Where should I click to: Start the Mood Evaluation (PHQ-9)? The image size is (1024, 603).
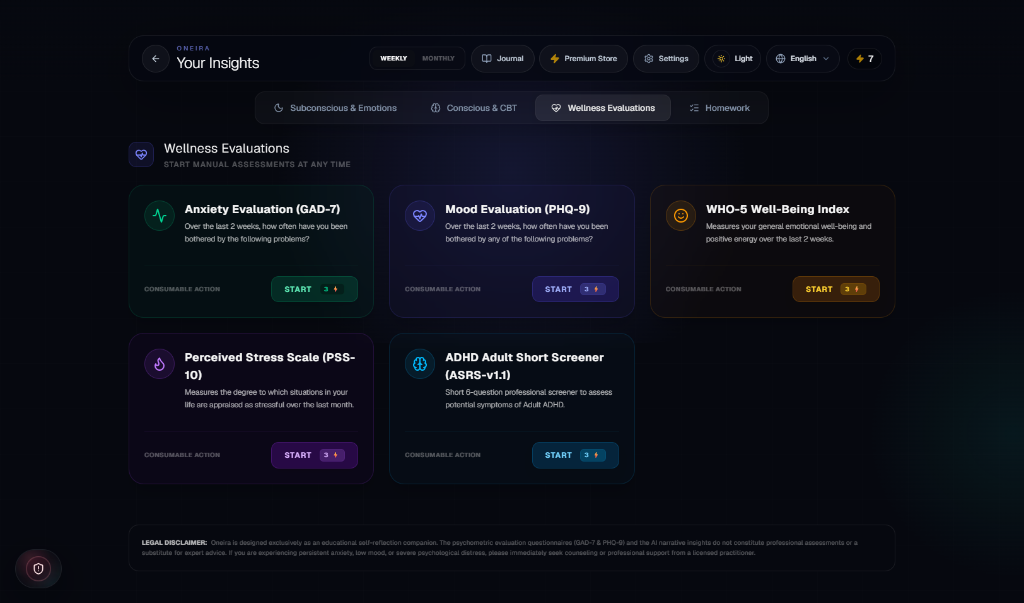(575, 289)
